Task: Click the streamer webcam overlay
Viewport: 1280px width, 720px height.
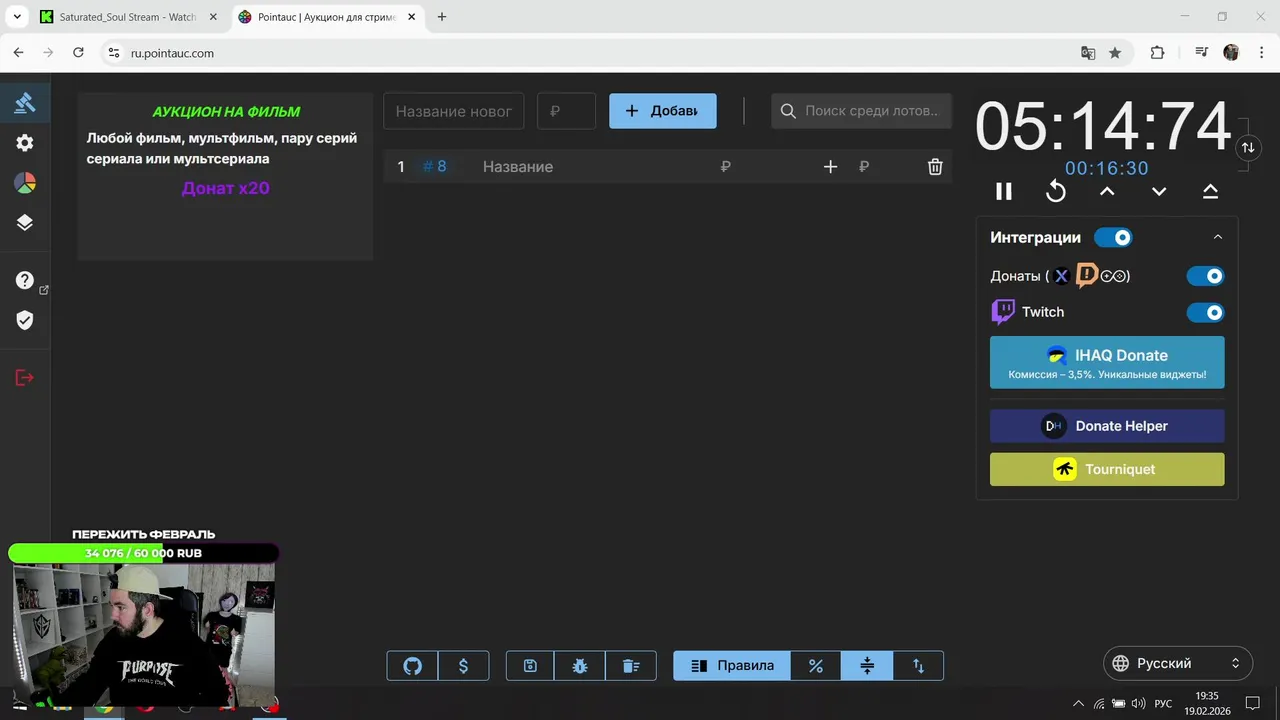Action: click(143, 634)
